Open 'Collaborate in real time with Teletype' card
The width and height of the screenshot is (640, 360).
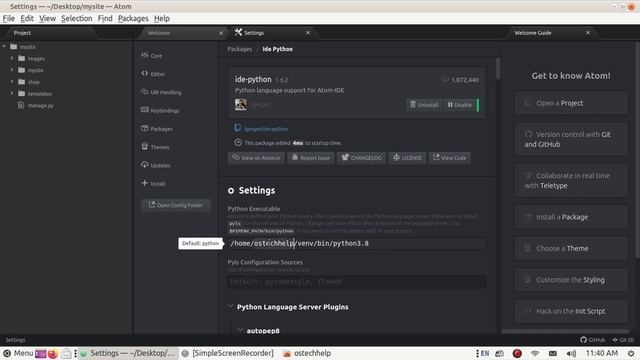coord(571,180)
